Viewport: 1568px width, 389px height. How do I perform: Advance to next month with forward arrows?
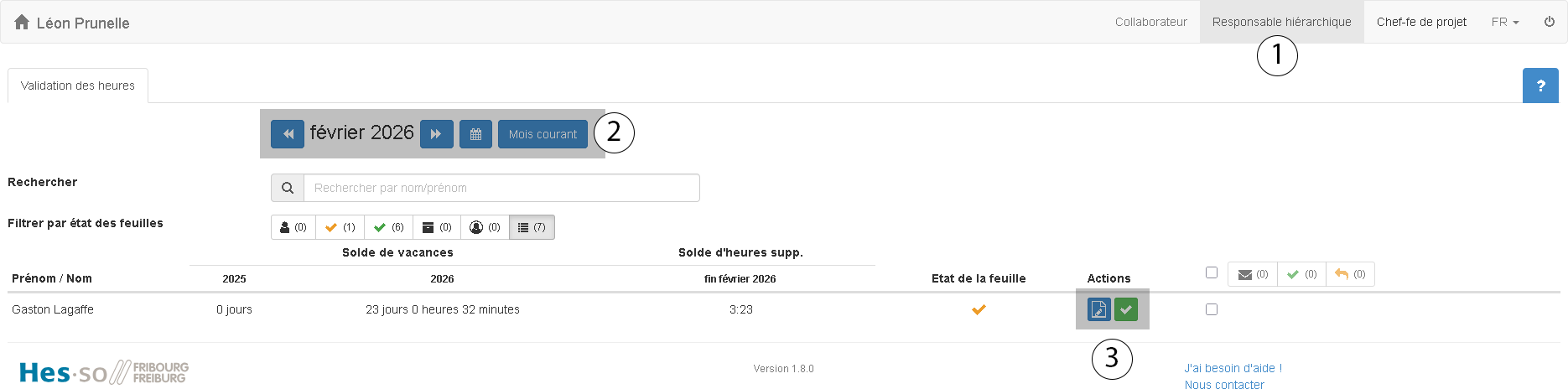436,134
